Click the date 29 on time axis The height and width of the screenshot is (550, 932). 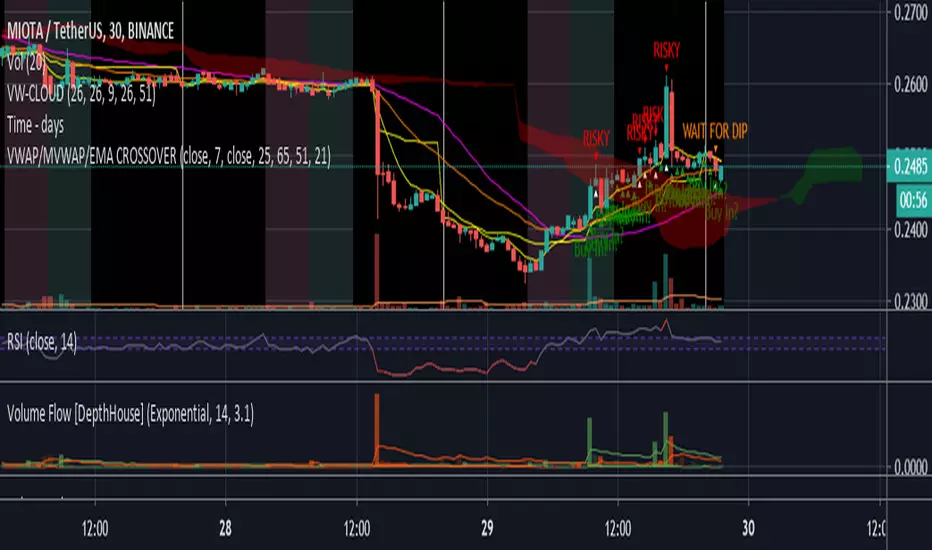coord(487,528)
